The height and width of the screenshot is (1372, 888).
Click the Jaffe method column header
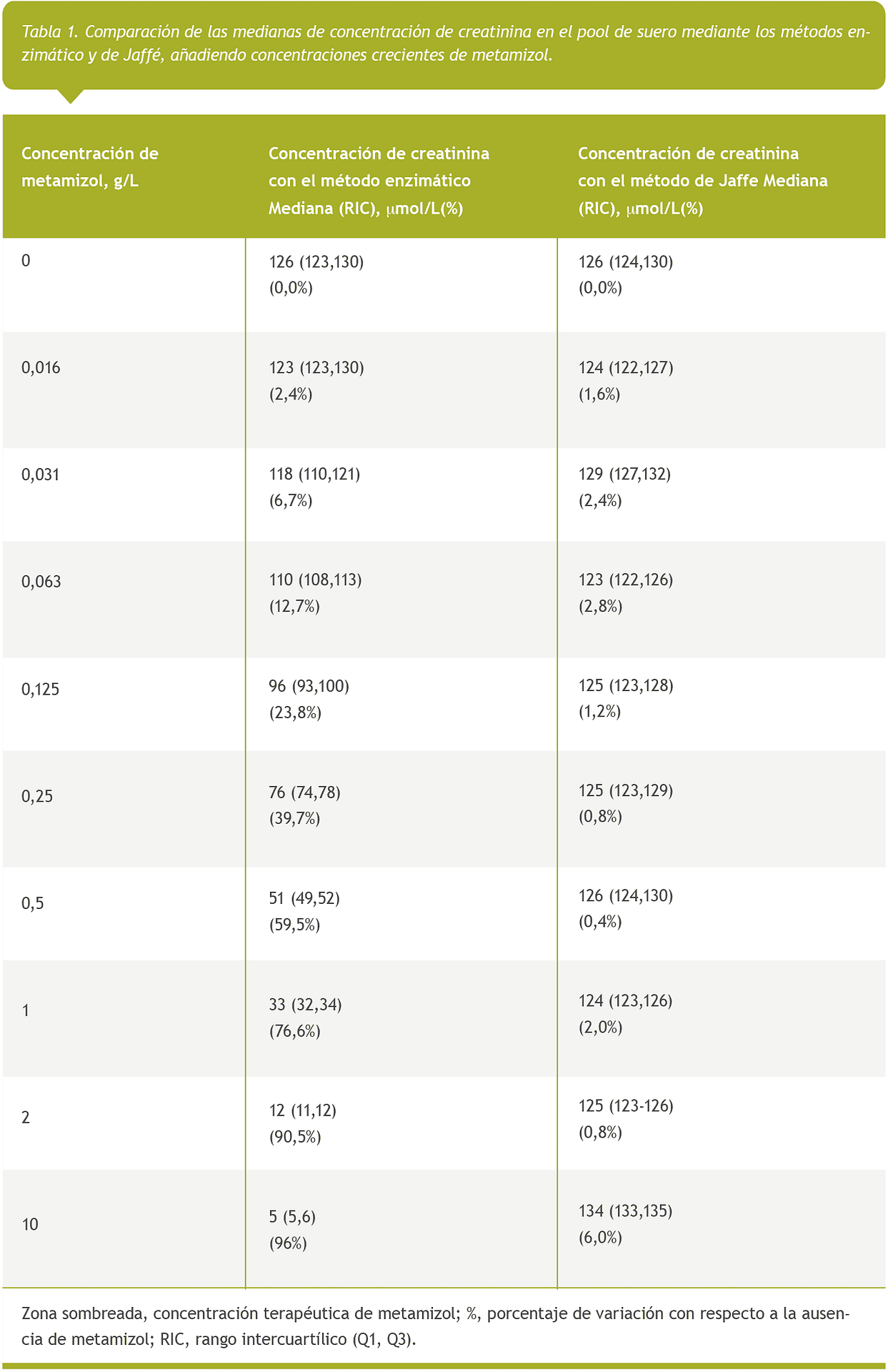click(702, 181)
